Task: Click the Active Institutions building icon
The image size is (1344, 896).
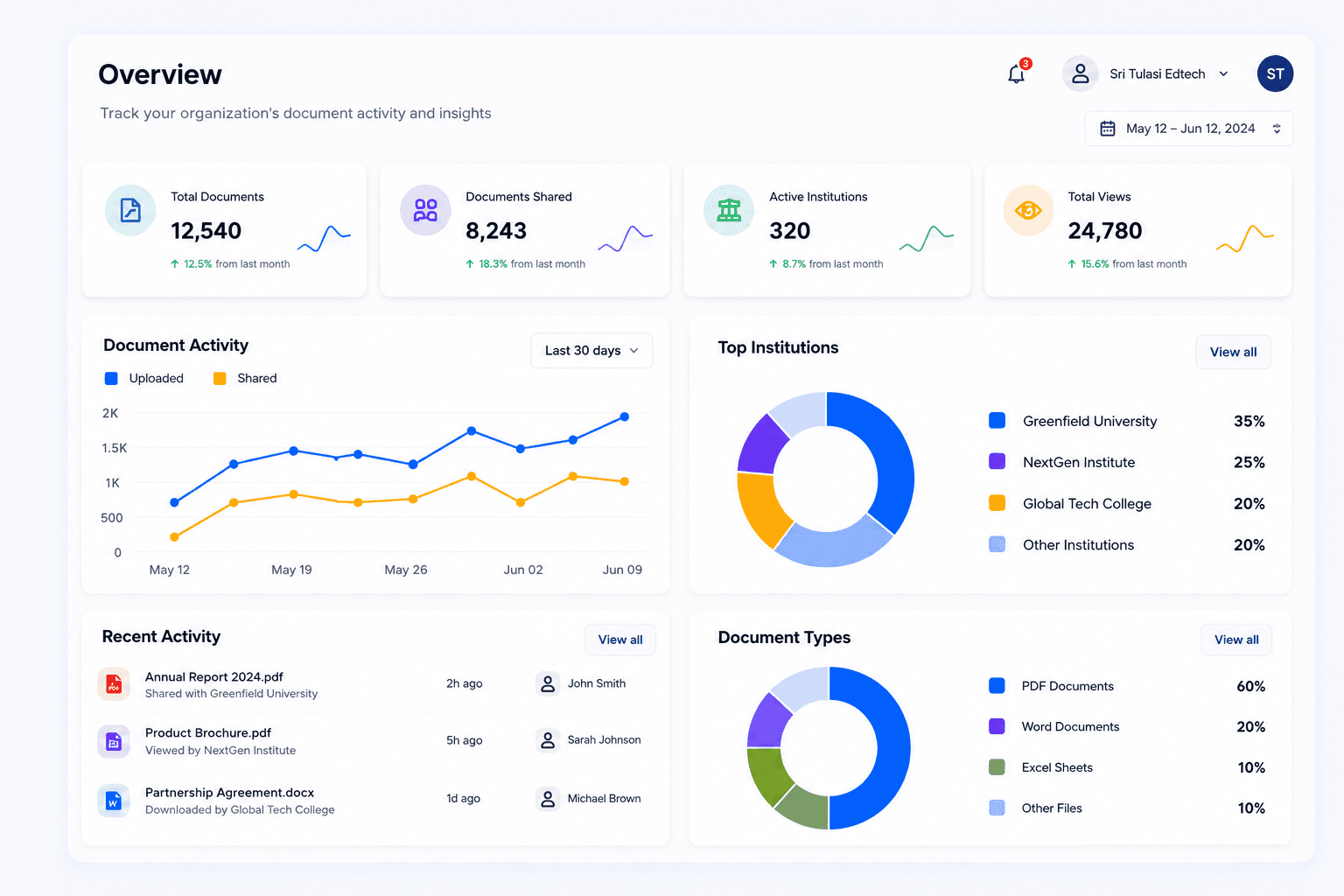Action: (729, 210)
